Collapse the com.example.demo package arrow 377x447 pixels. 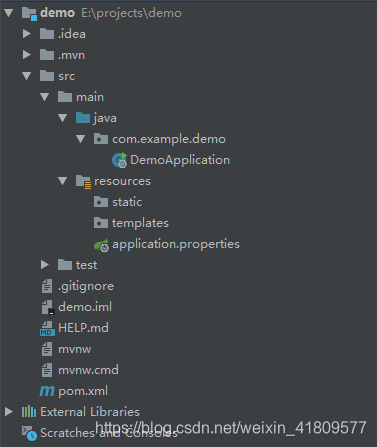coord(81,139)
